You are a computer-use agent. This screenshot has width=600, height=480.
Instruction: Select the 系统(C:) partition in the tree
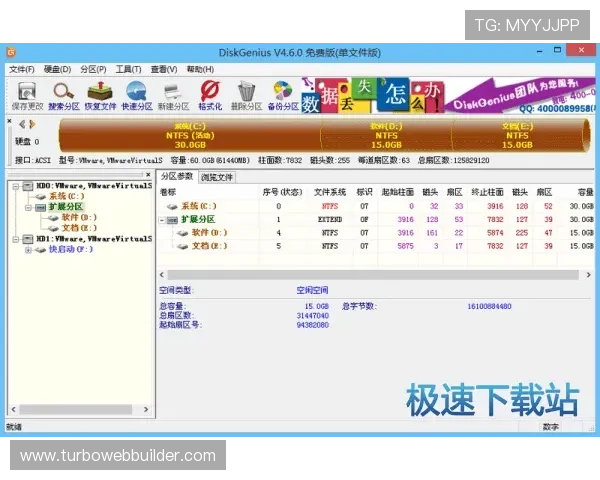click(65, 196)
